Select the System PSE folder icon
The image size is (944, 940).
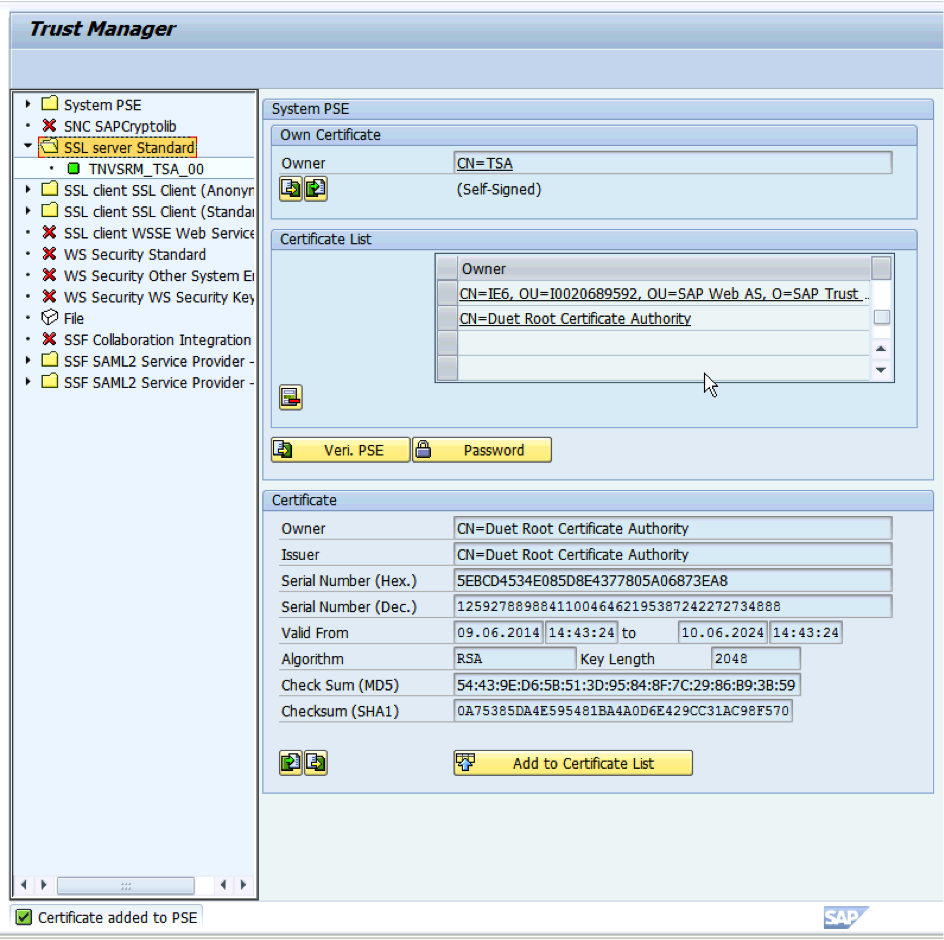50,104
